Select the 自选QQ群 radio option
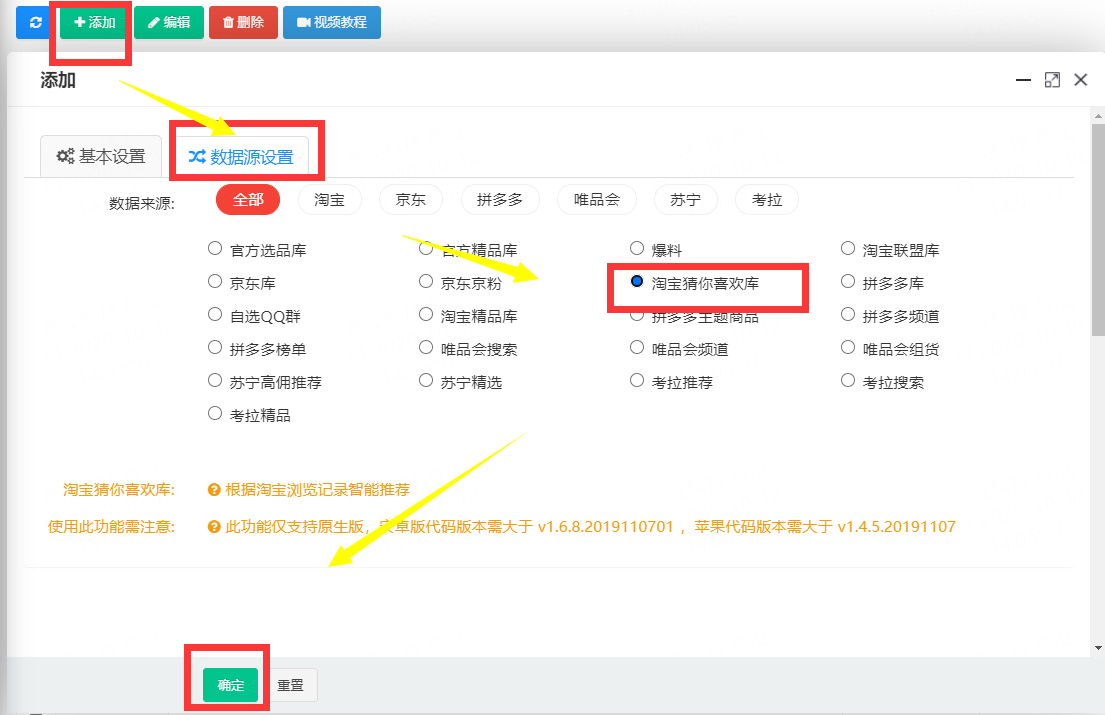 click(x=215, y=315)
